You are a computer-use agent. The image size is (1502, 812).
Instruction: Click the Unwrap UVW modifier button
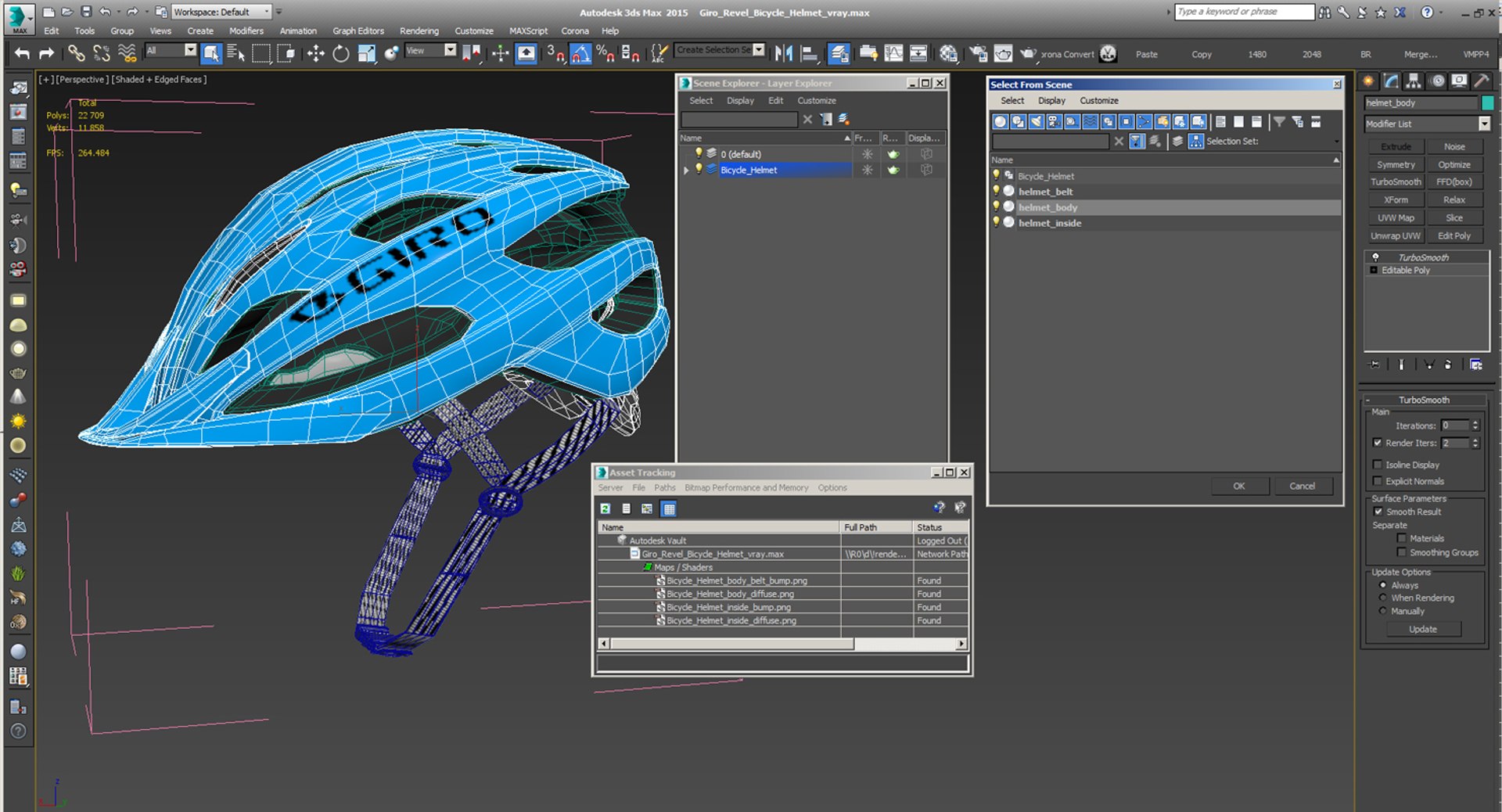coord(1395,235)
